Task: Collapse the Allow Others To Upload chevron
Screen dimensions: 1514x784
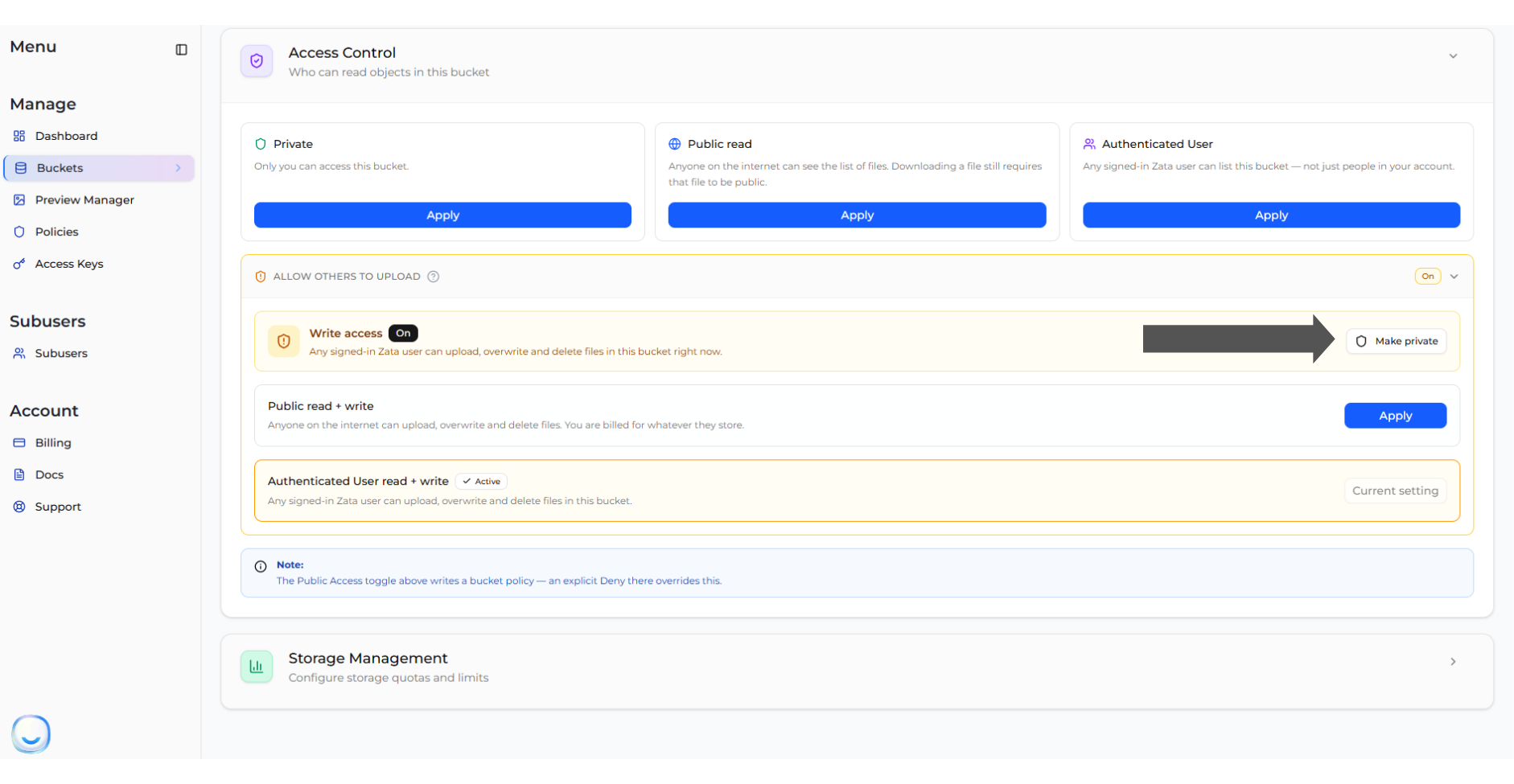Action: 1454,277
